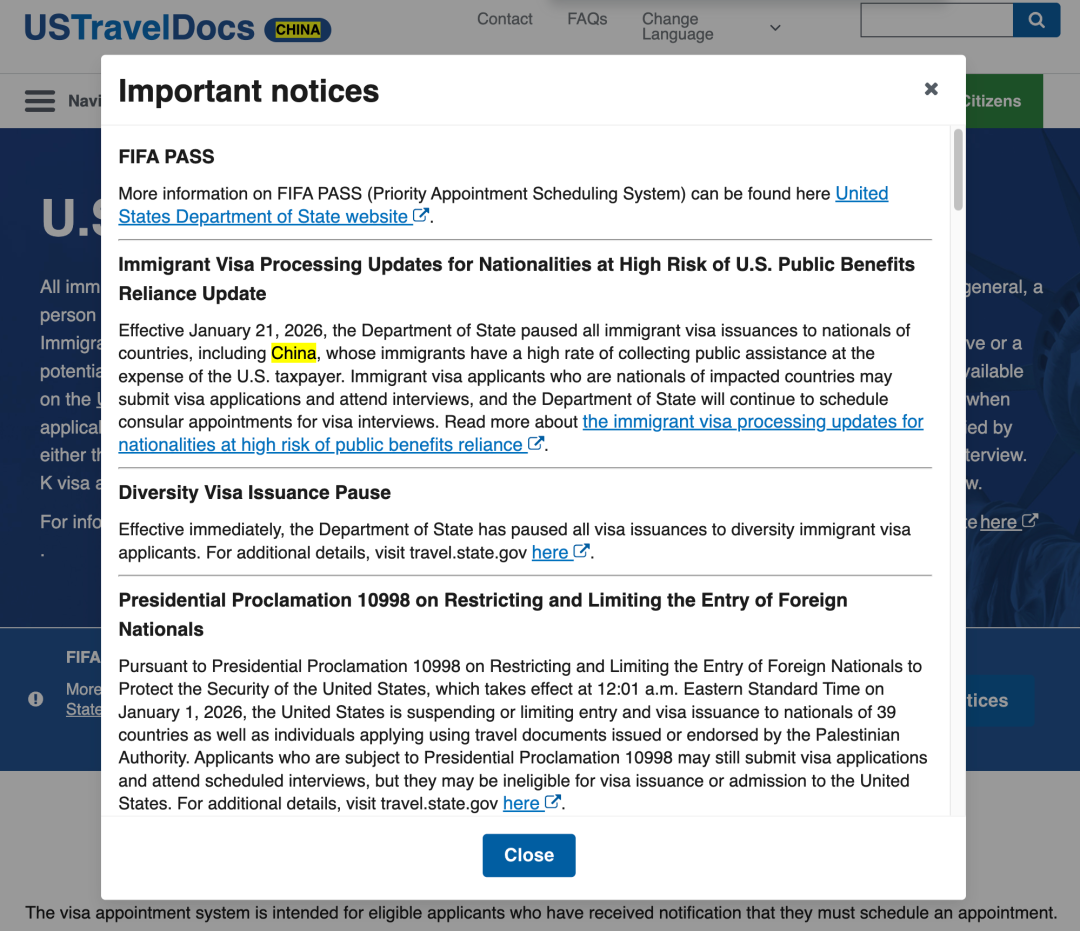The height and width of the screenshot is (931, 1080).
Task: Click the external-link icon after State website link
Action: (x=420, y=216)
